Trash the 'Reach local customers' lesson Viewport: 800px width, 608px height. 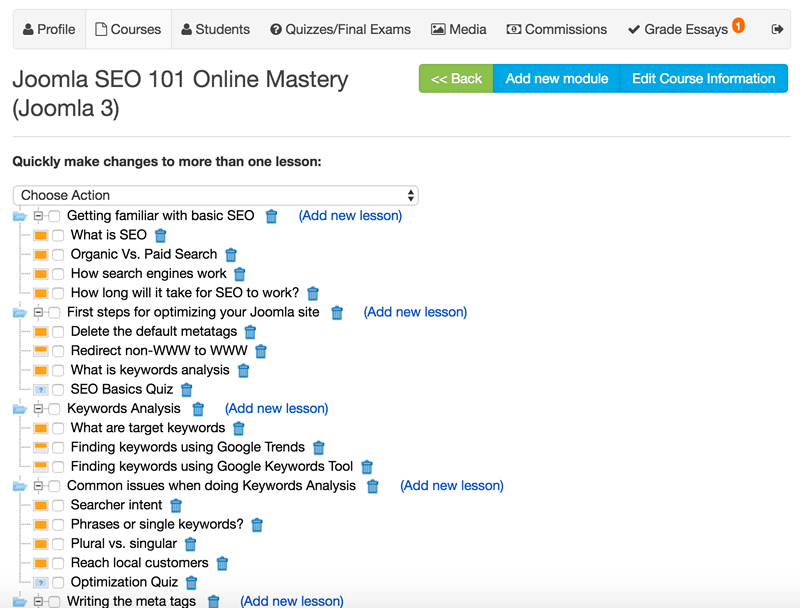(x=222, y=563)
